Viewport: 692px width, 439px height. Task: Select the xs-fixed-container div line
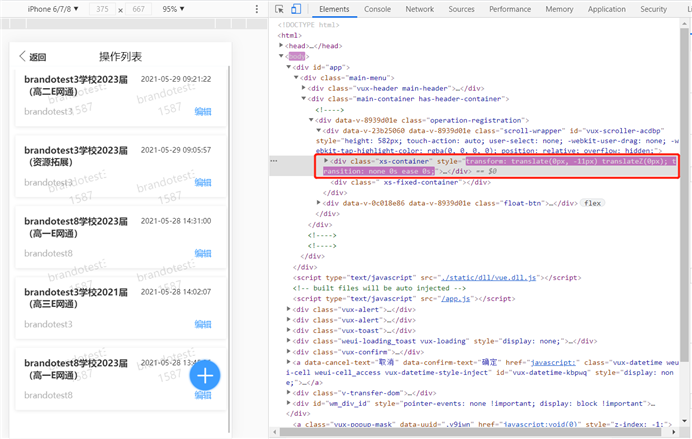click(410, 182)
